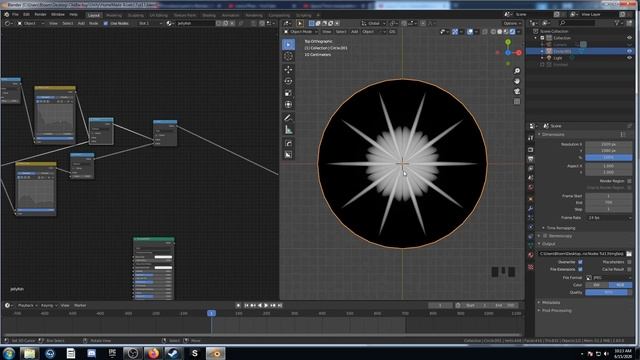Click the play animation button in the timeline

[266, 305]
